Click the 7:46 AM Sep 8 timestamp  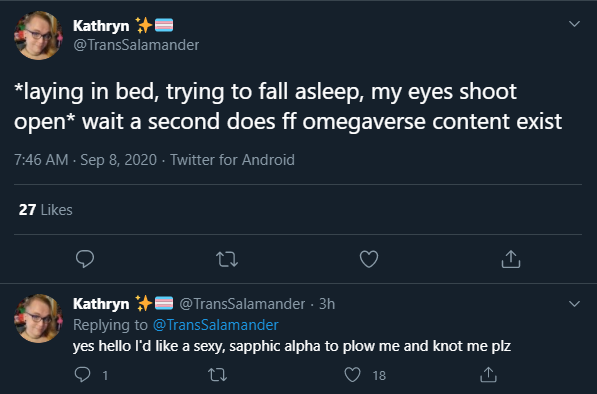click(x=85, y=160)
